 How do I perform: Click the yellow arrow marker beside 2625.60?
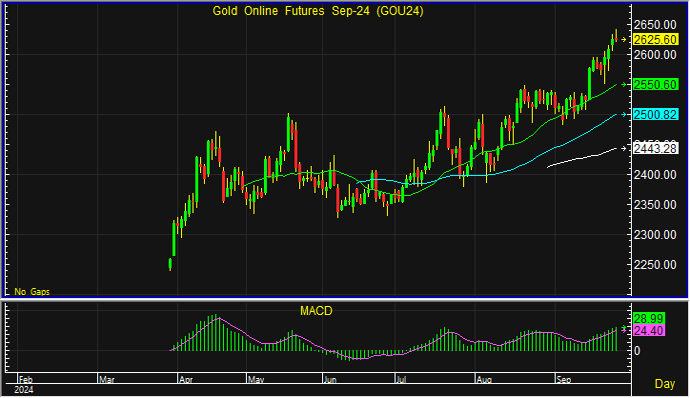[623, 40]
